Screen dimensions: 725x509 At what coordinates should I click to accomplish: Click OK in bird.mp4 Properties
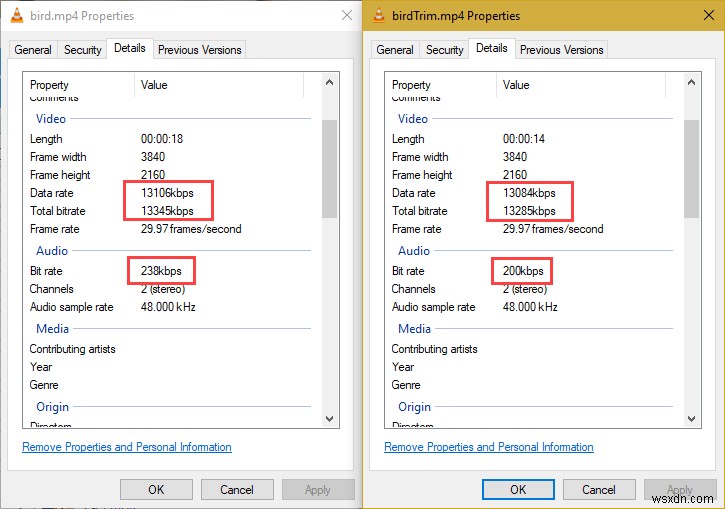[x=156, y=490]
